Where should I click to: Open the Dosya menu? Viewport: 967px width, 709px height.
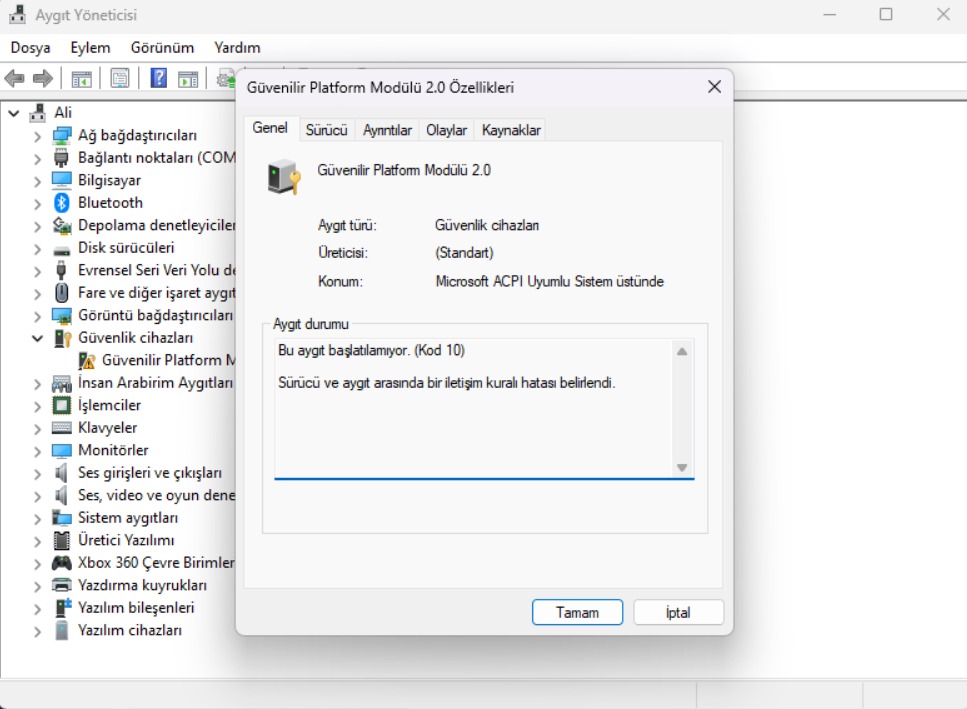[x=30, y=47]
